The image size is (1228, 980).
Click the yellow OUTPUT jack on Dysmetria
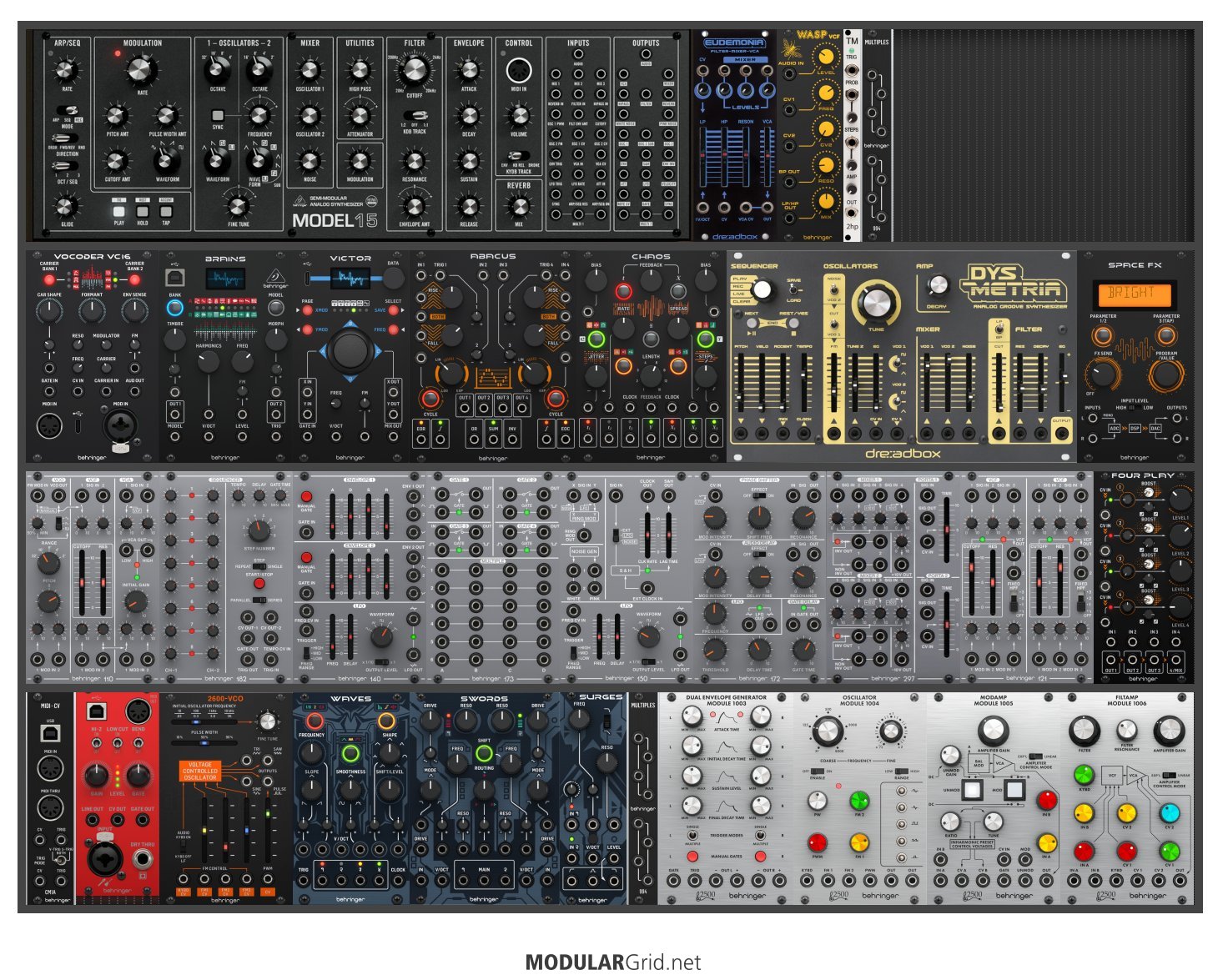[x=1061, y=434]
